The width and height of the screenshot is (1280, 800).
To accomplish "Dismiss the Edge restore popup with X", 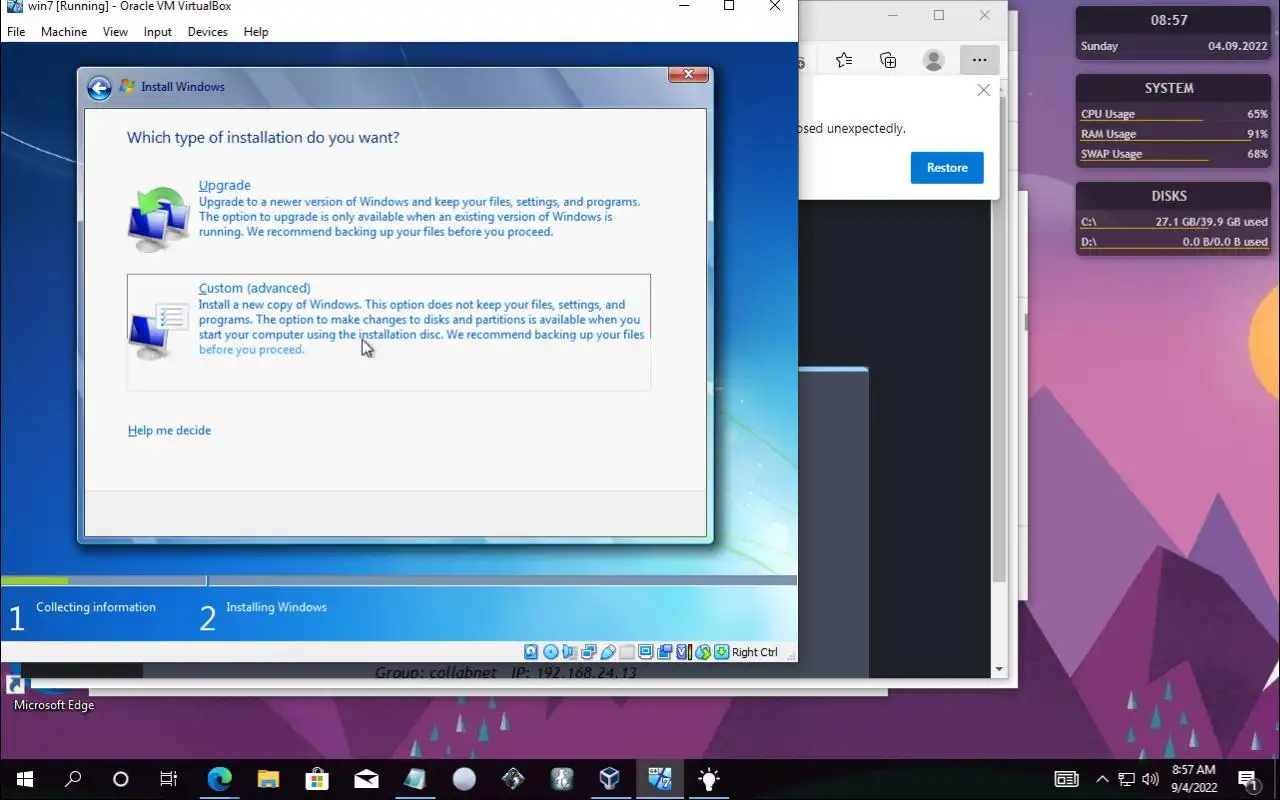I will [983, 90].
